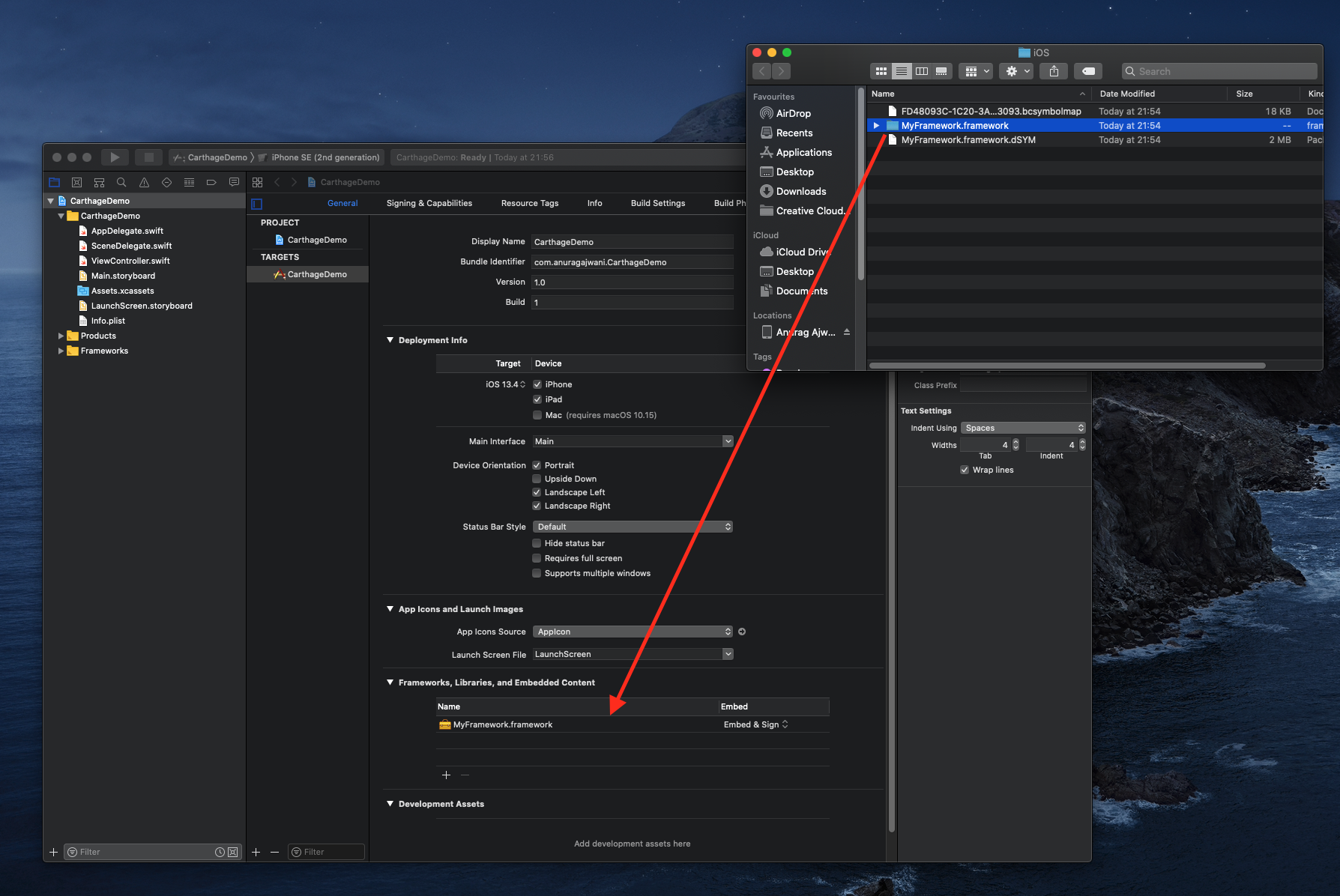1340x896 pixels.
Task: Add a new target with plus button
Action: (256, 852)
